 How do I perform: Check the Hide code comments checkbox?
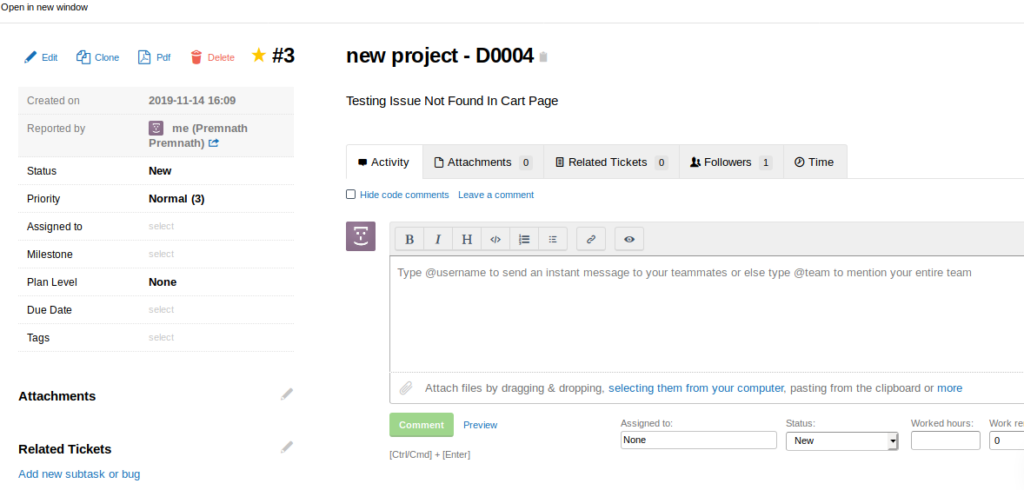point(351,194)
